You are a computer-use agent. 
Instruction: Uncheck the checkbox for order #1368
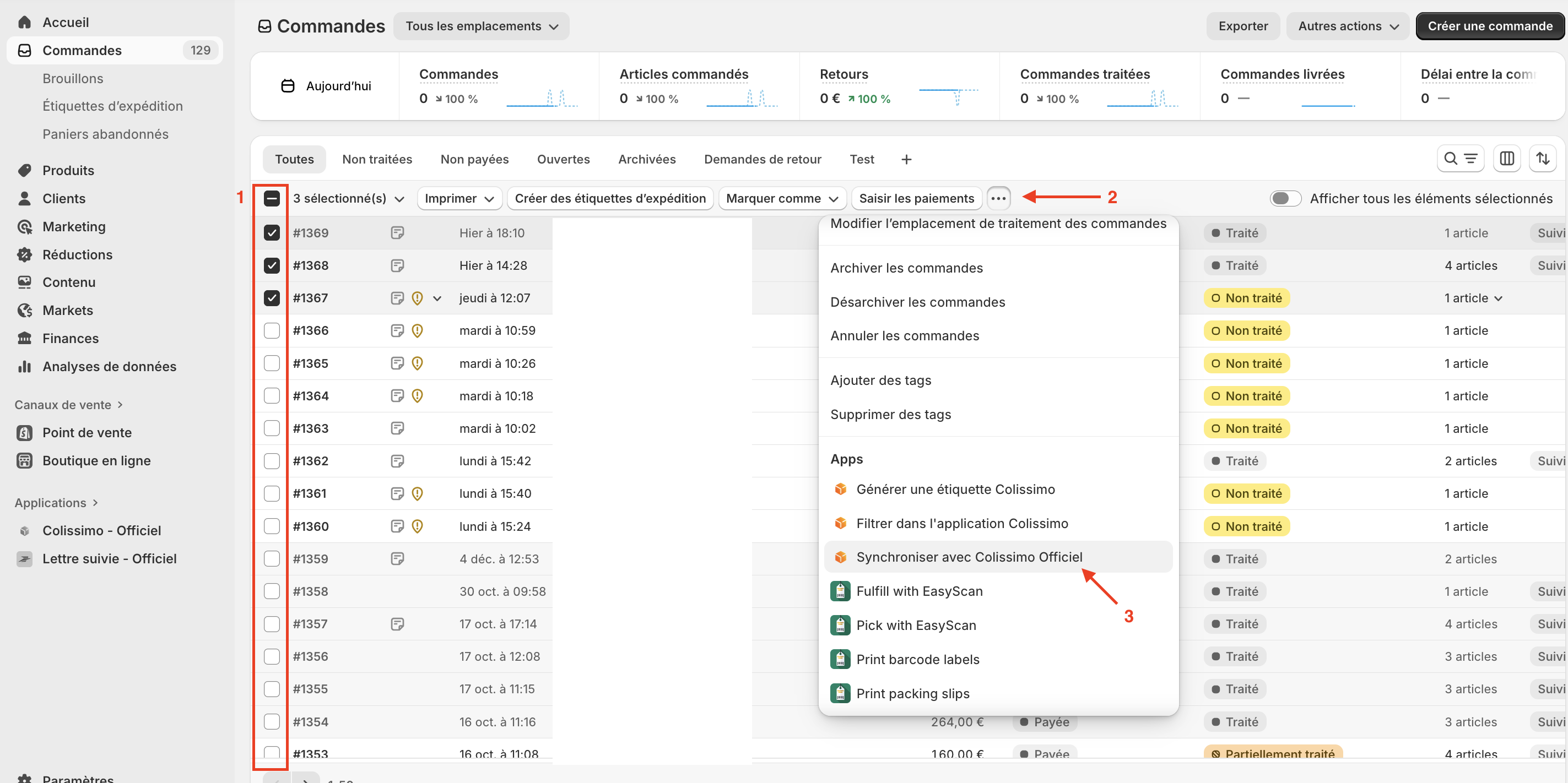(x=272, y=265)
